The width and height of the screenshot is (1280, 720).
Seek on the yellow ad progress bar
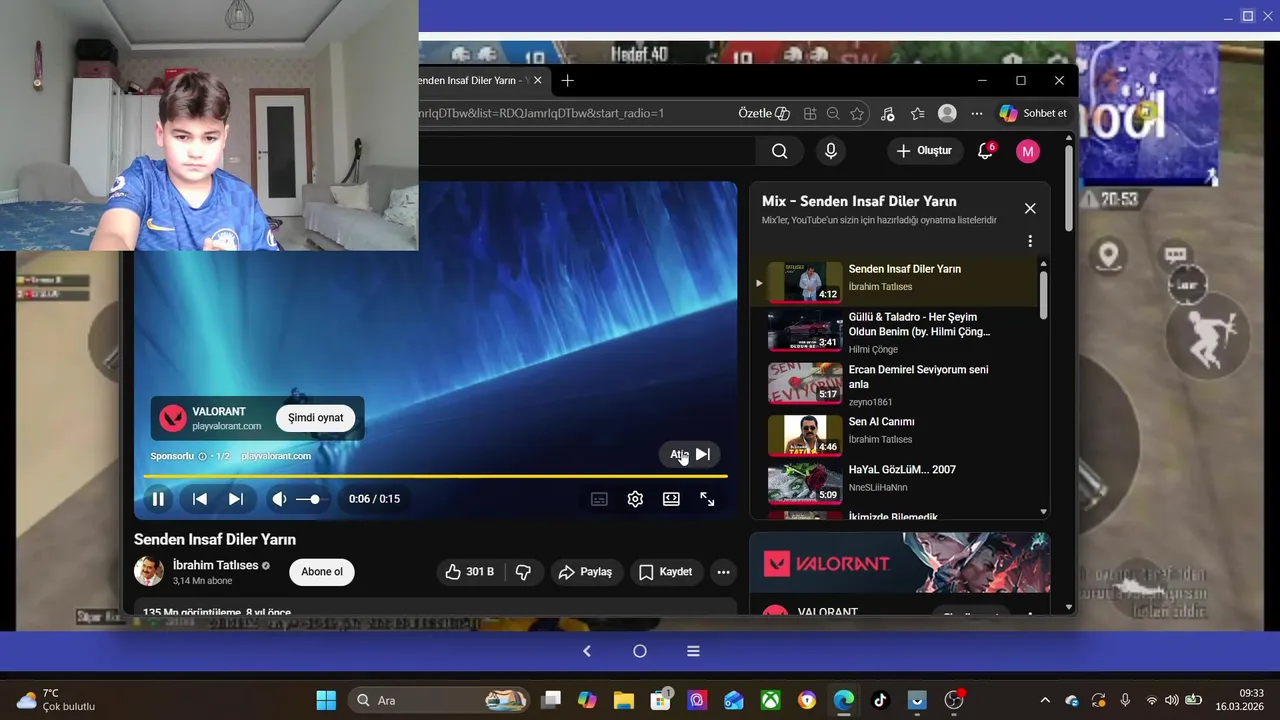tap(435, 476)
